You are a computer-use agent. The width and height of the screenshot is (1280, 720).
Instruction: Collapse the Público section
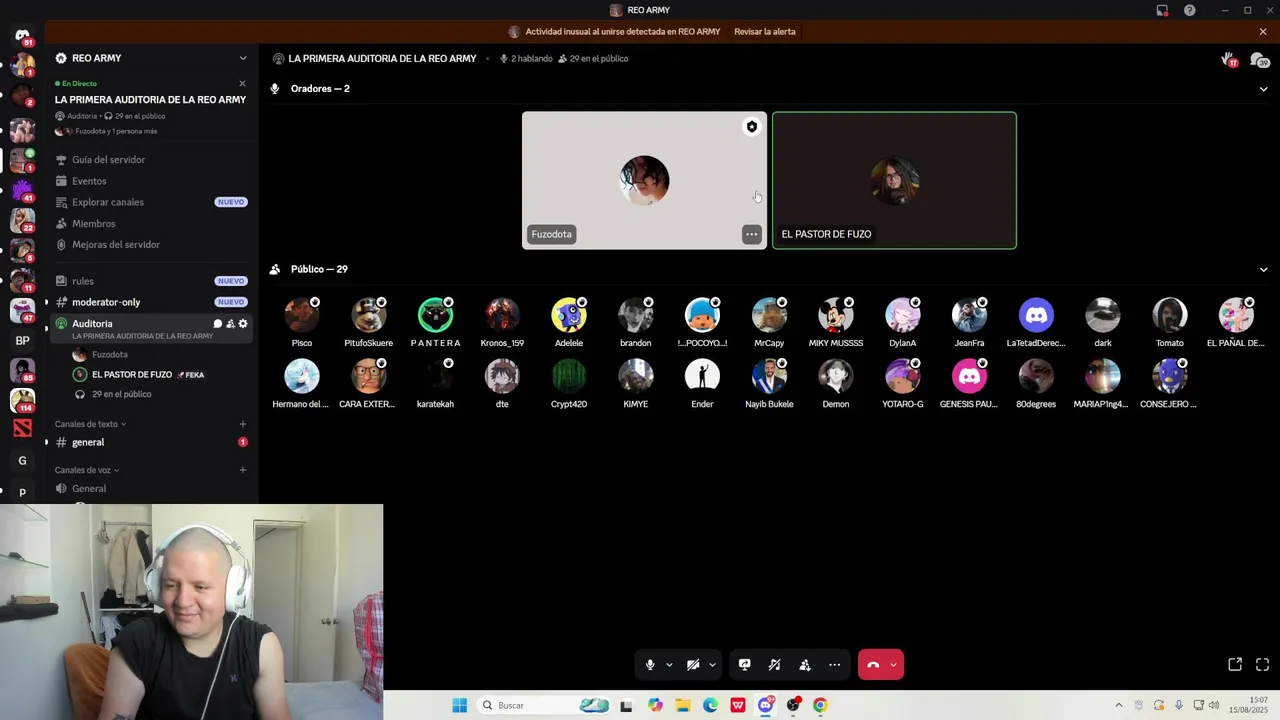pyautogui.click(x=1263, y=270)
